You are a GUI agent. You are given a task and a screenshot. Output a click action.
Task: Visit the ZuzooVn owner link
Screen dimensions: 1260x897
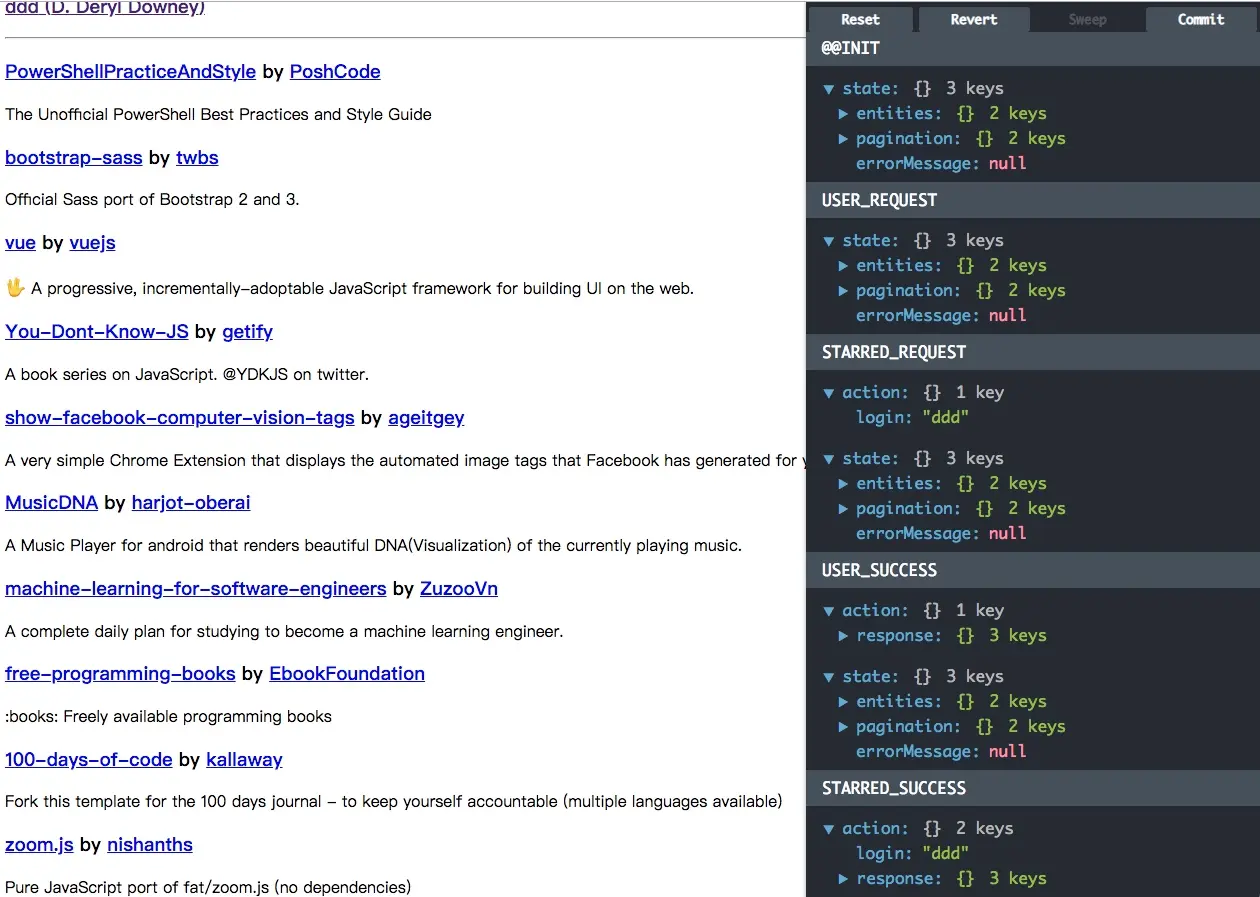459,589
